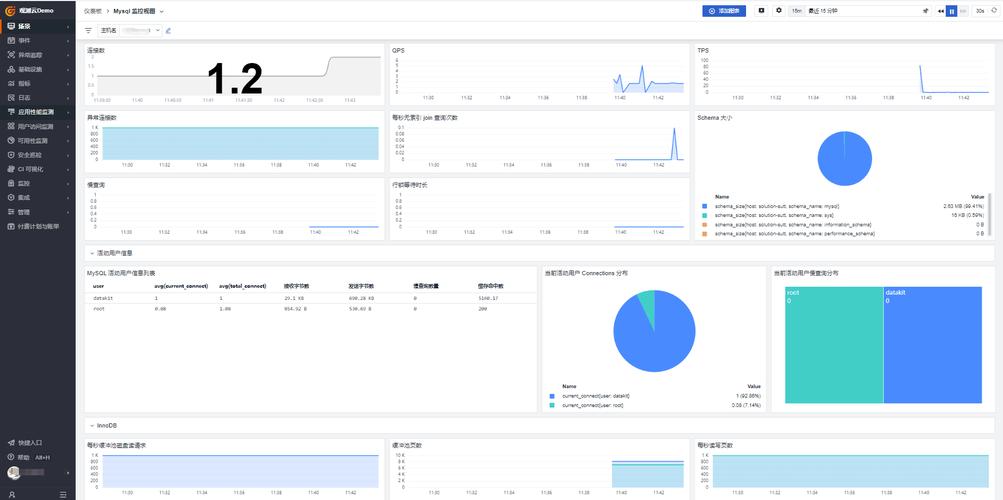The image size is (1003, 500).
Task: Click 仪表板 breadcrumb link
Action: coord(92,11)
